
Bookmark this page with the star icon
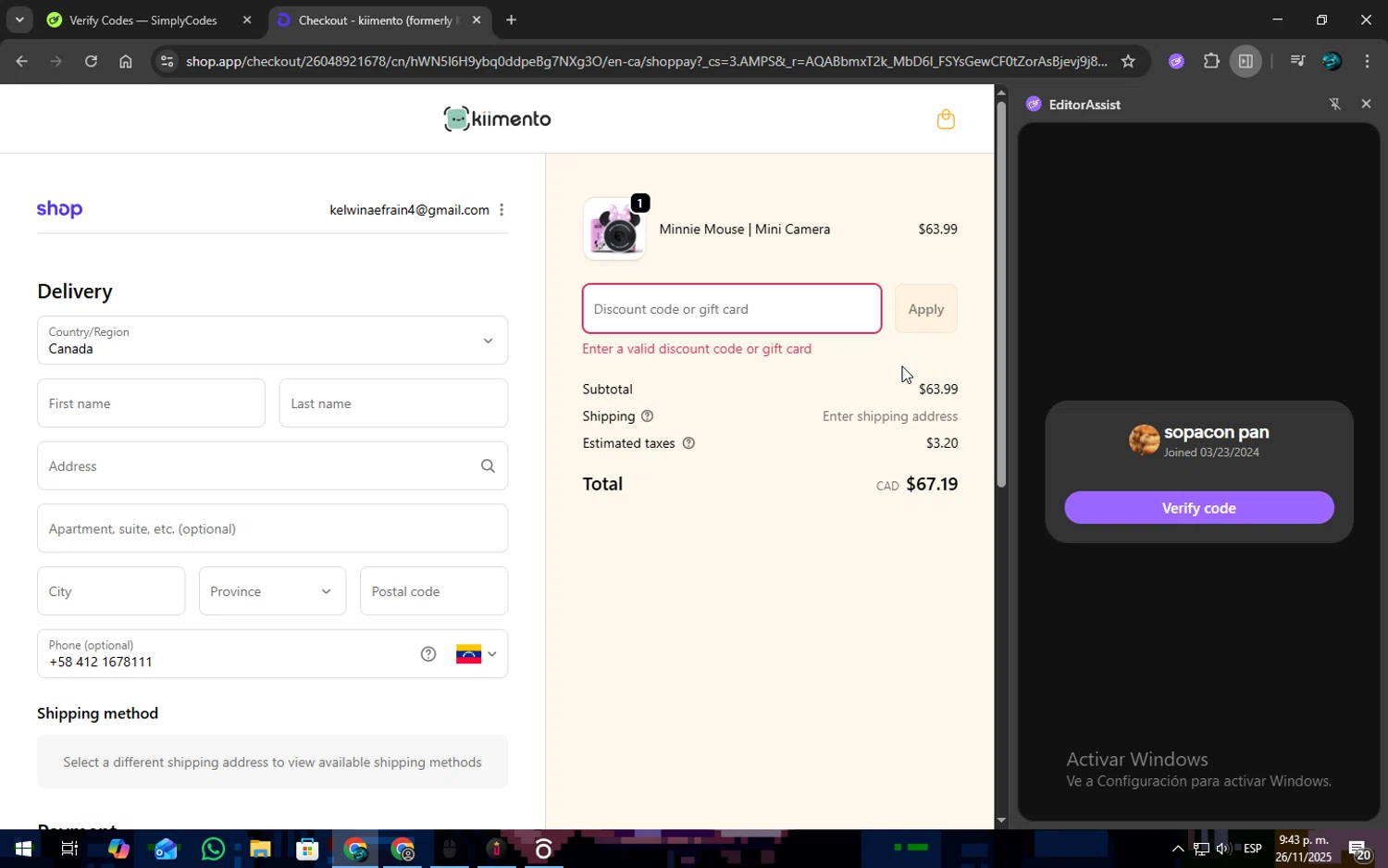tap(1127, 61)
